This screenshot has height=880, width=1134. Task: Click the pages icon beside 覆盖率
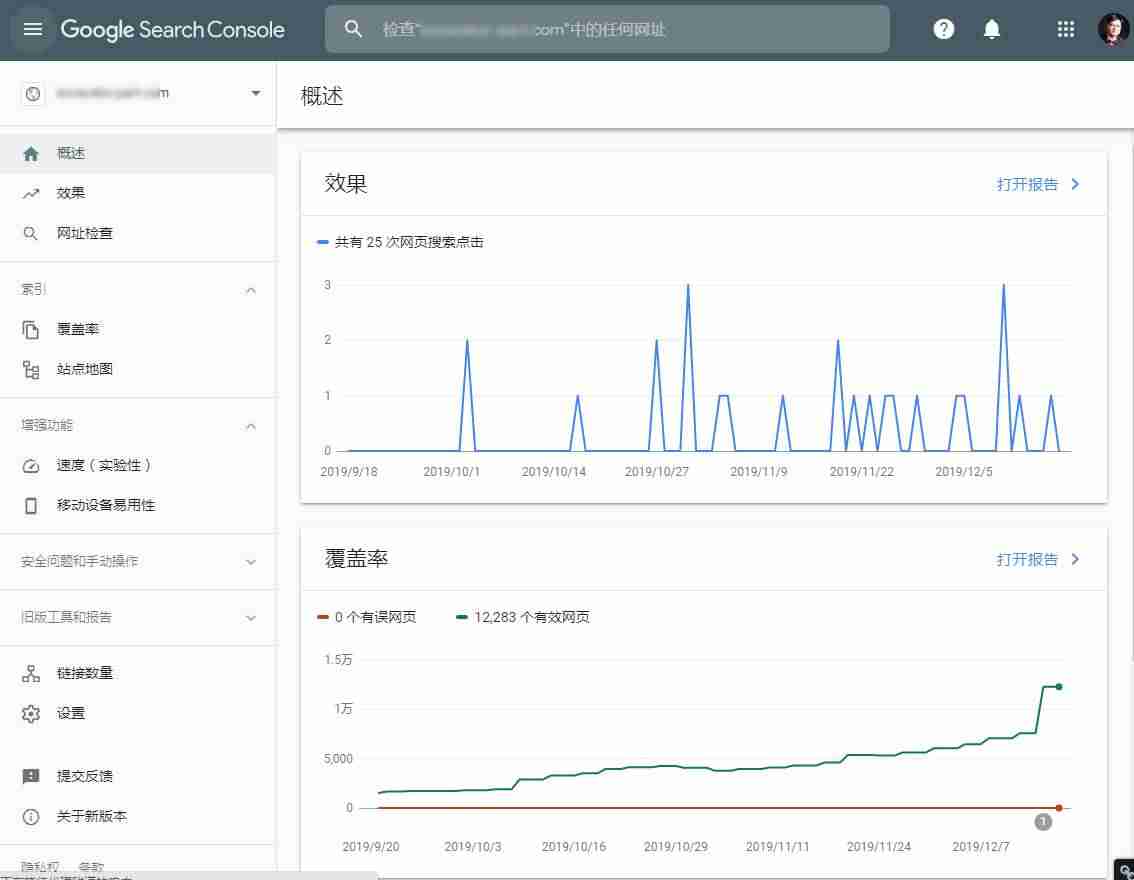(30, 330)
